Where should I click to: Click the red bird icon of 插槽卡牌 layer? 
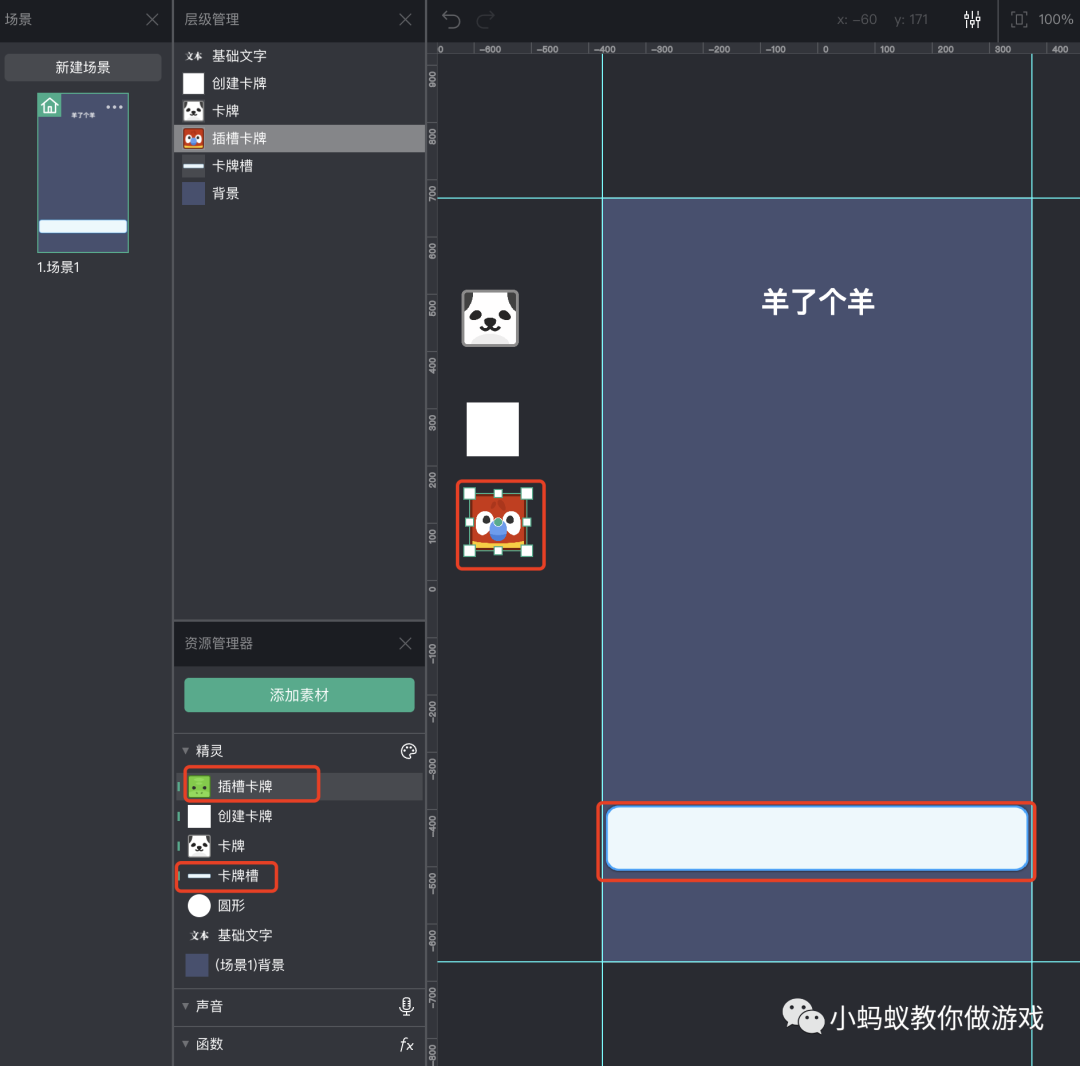click(194, 138)
